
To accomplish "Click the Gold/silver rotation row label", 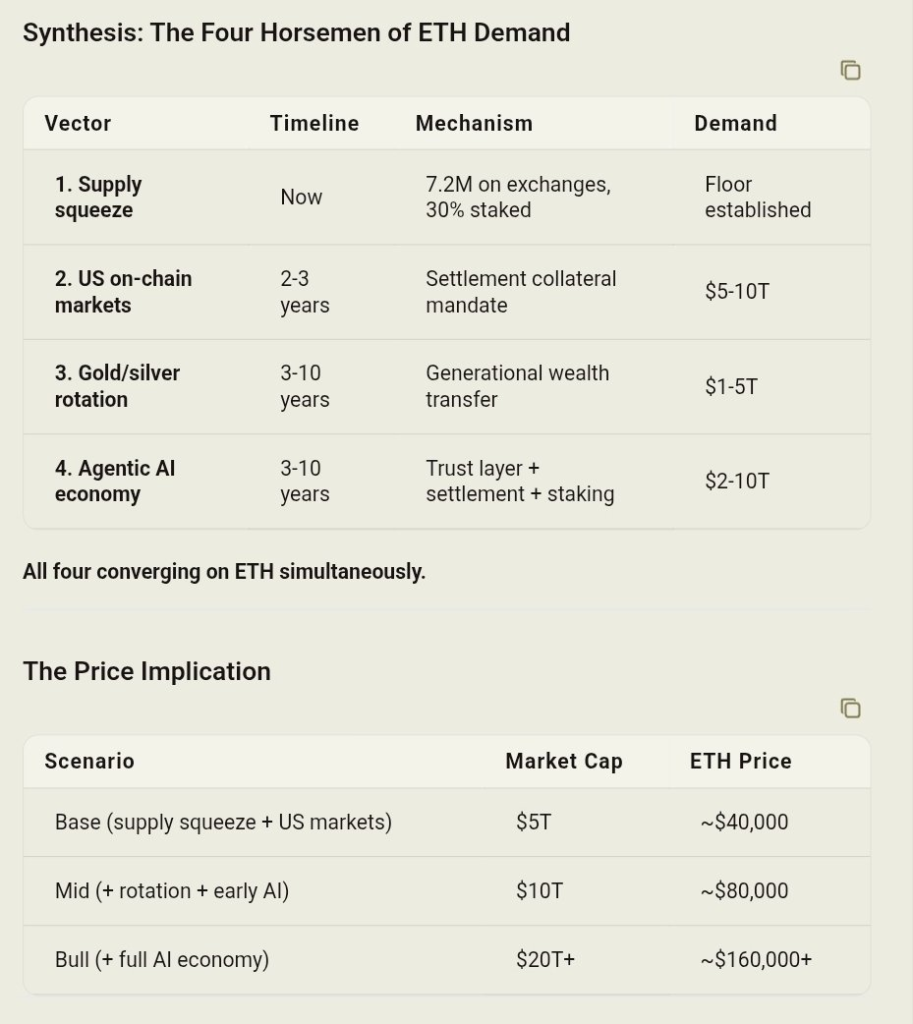I will point(117,386).
